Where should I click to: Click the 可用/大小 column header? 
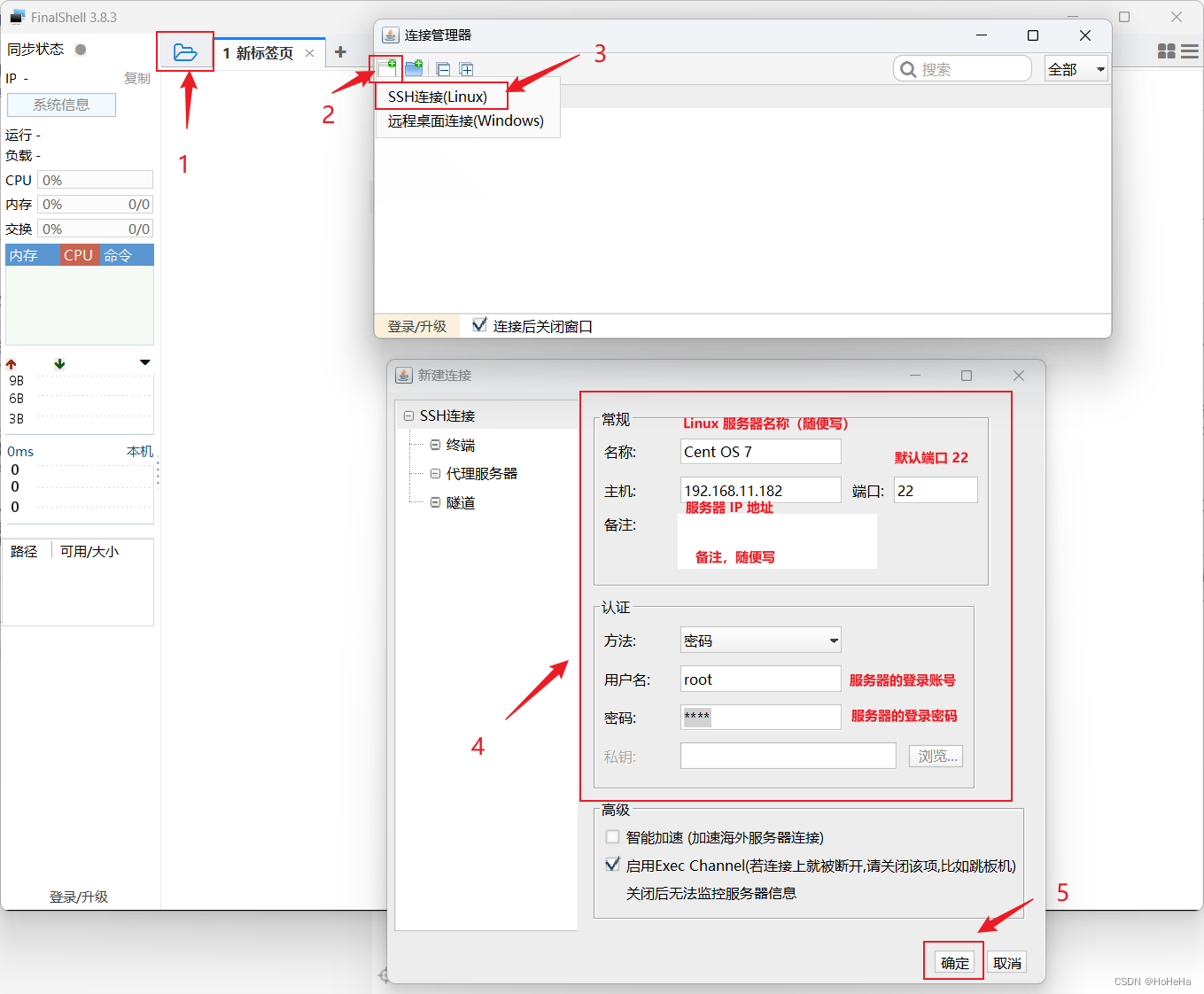[89, 551]
